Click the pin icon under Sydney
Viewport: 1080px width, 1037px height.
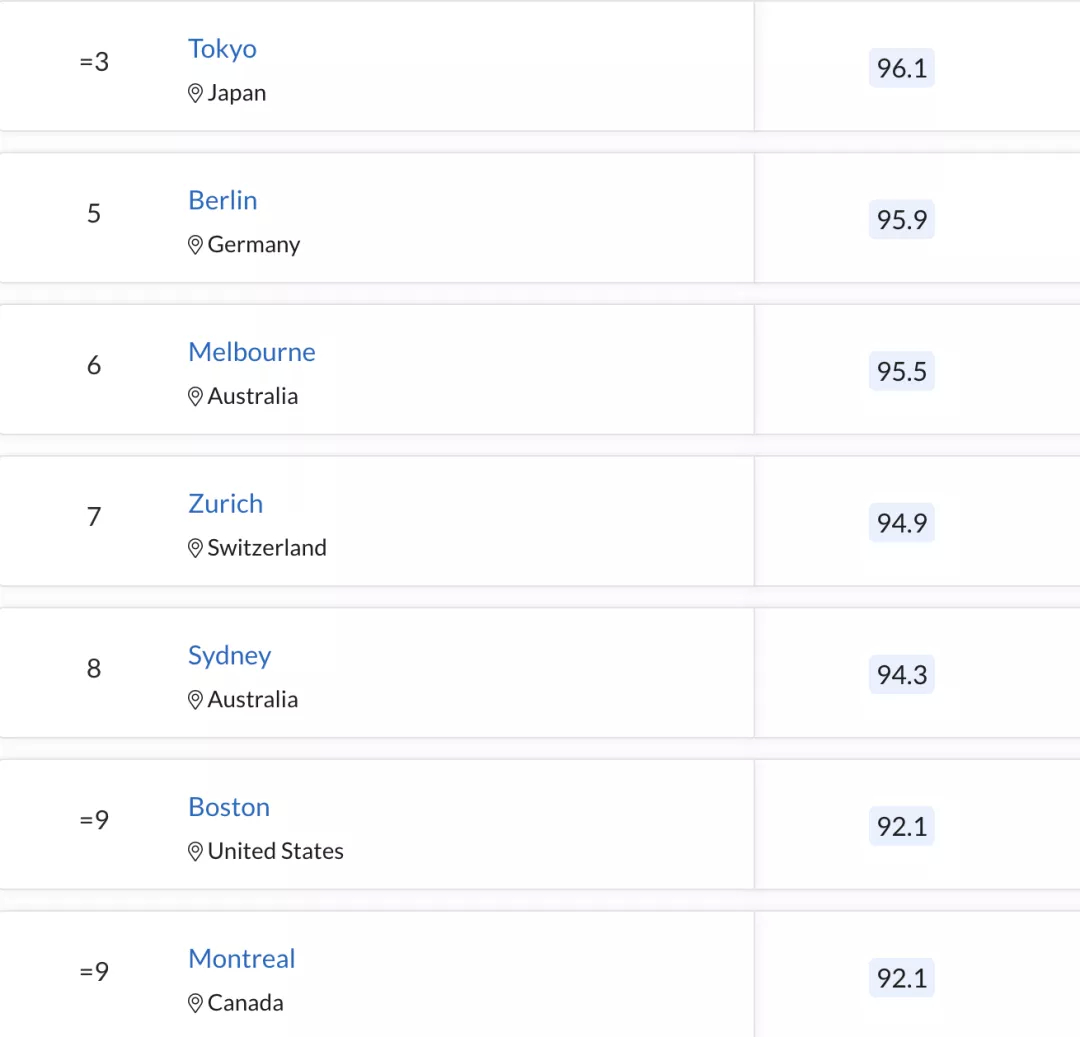pyautogui.click(x=195, y=700)
